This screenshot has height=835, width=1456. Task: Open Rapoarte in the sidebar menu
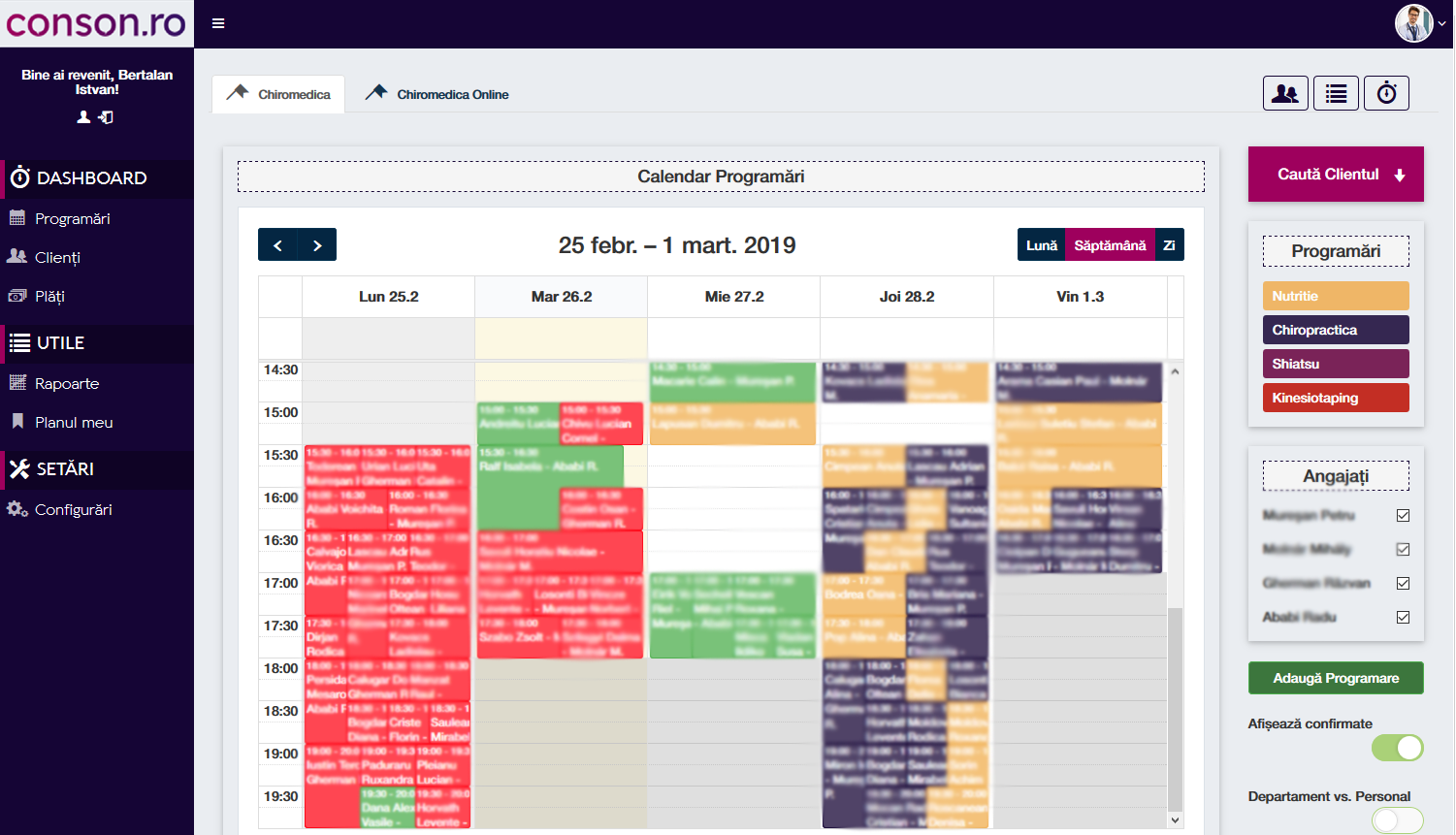pos(67,383)
